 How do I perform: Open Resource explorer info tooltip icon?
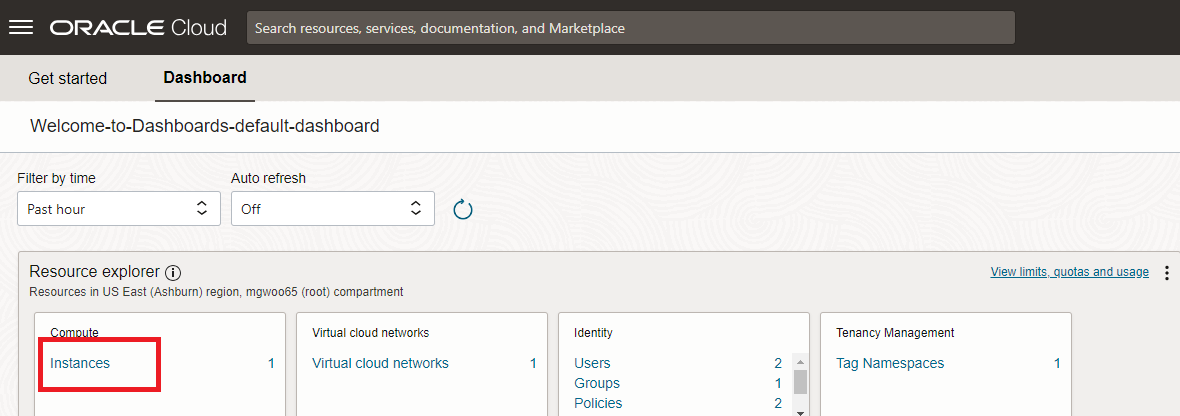pyautogui.click(x=173, y=272)
